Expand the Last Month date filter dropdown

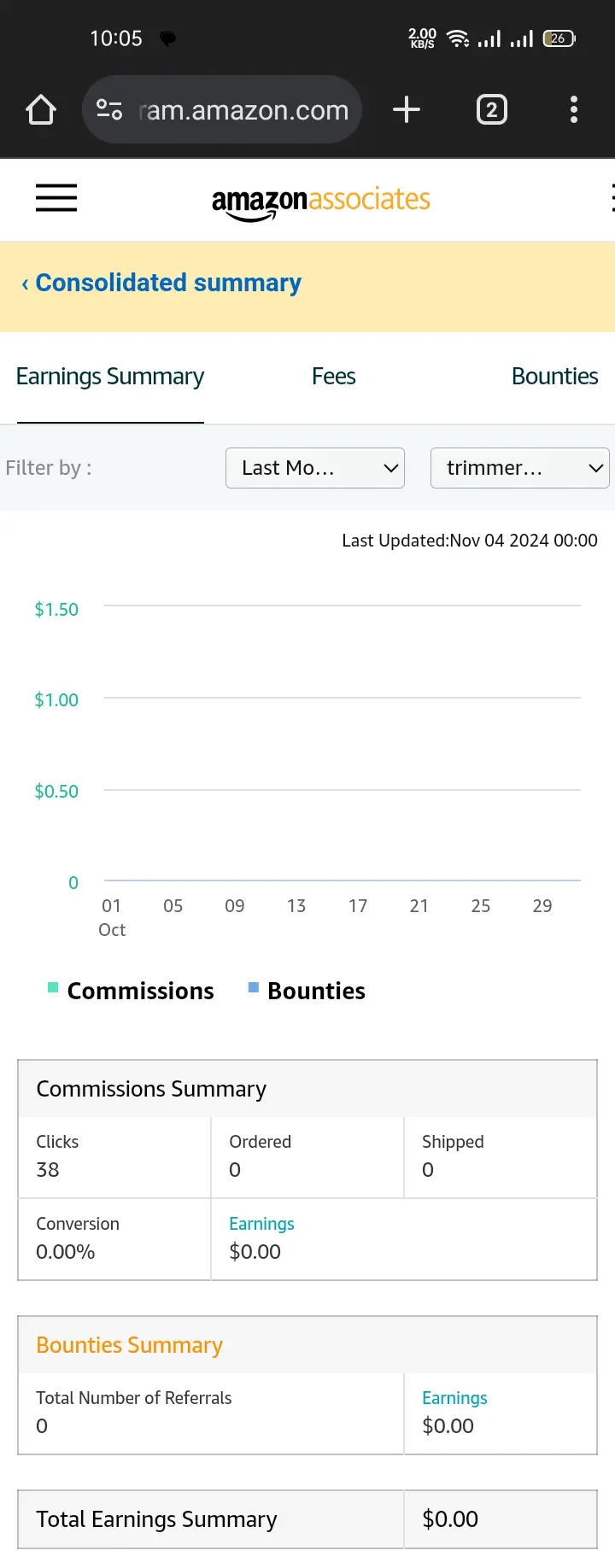click(x=315, y=468)
